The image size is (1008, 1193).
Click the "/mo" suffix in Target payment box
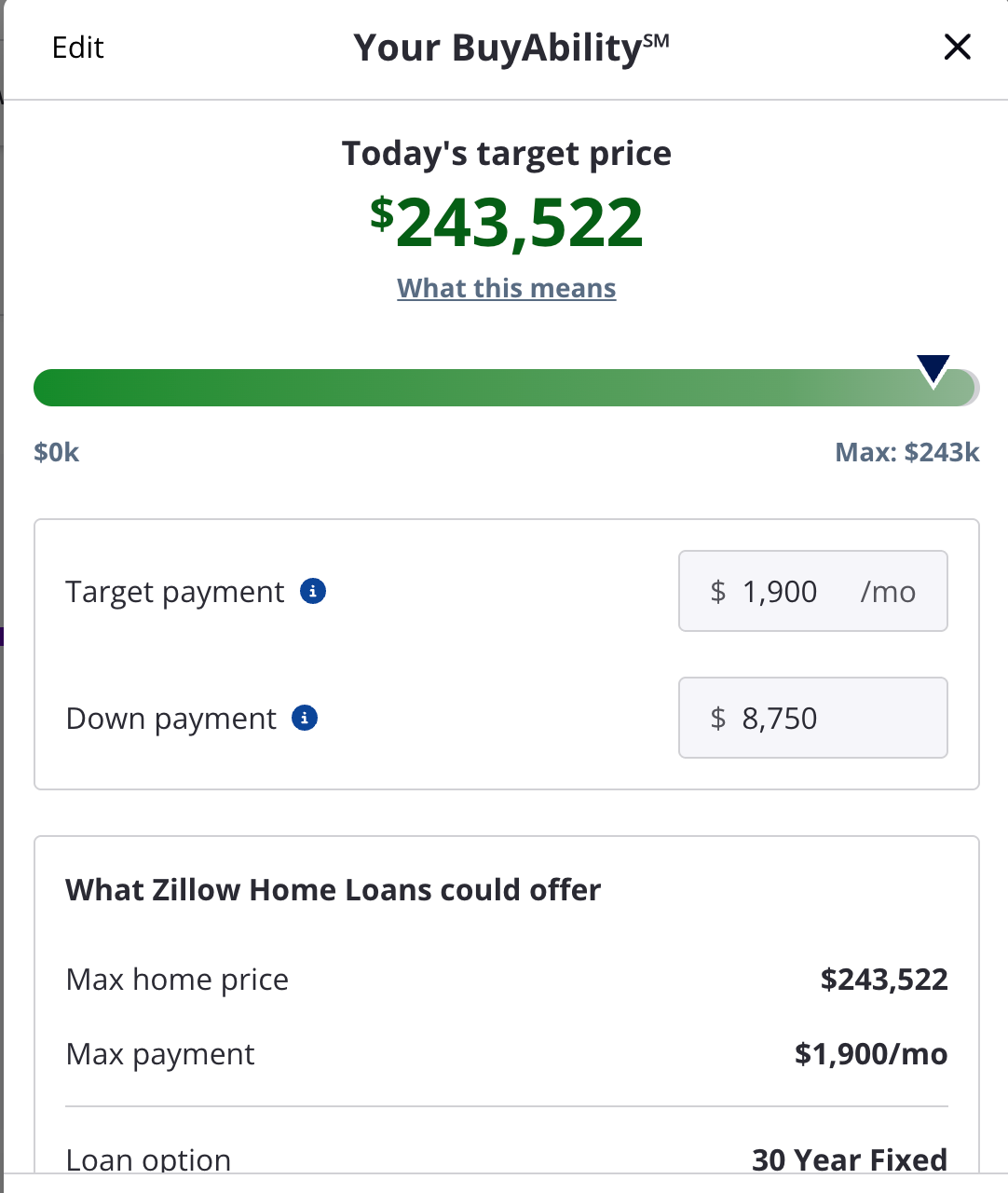(889, 591)
